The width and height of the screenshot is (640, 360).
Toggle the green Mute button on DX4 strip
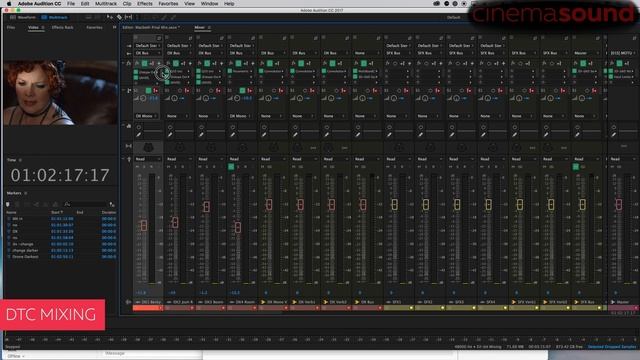click(231, 167)
